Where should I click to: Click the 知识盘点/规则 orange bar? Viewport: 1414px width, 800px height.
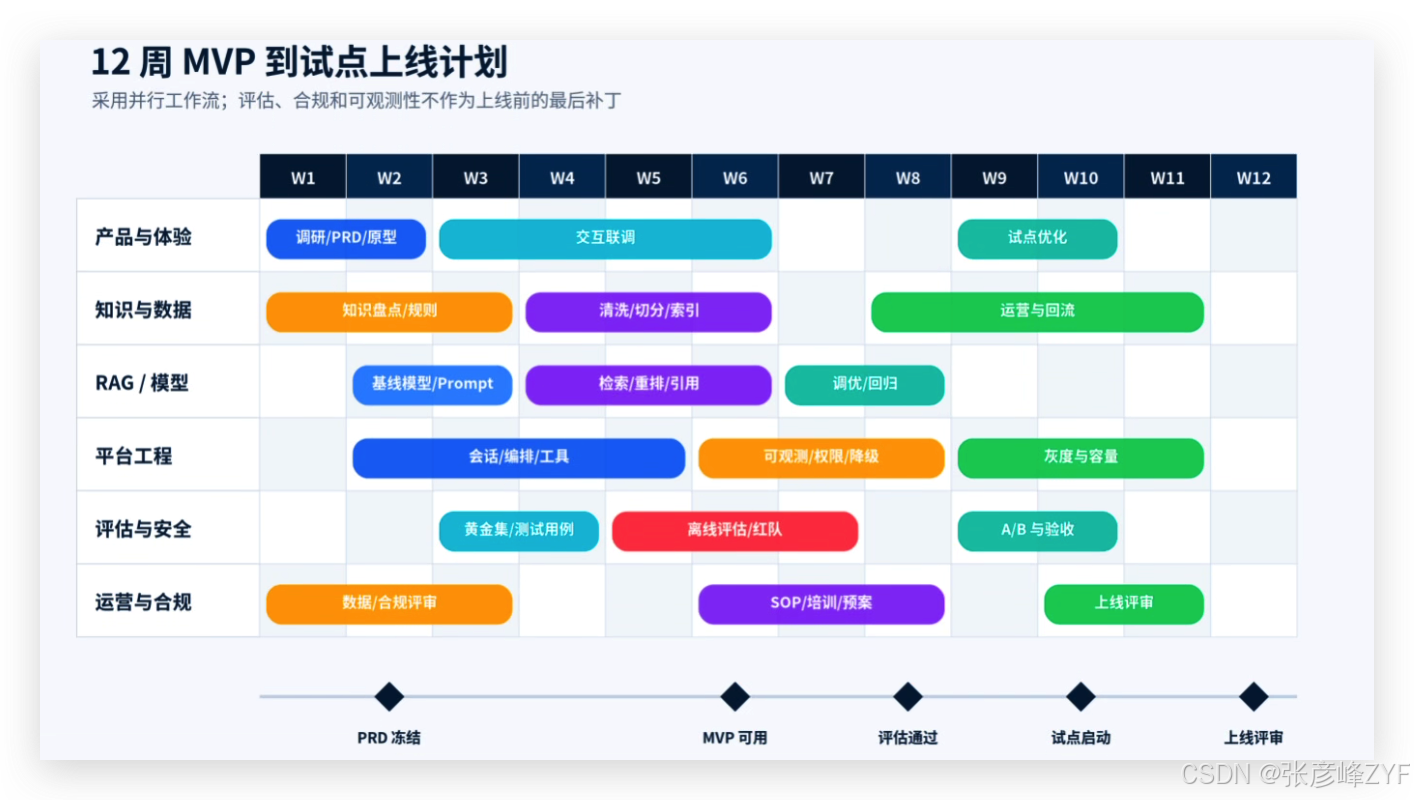coord(389,312)
